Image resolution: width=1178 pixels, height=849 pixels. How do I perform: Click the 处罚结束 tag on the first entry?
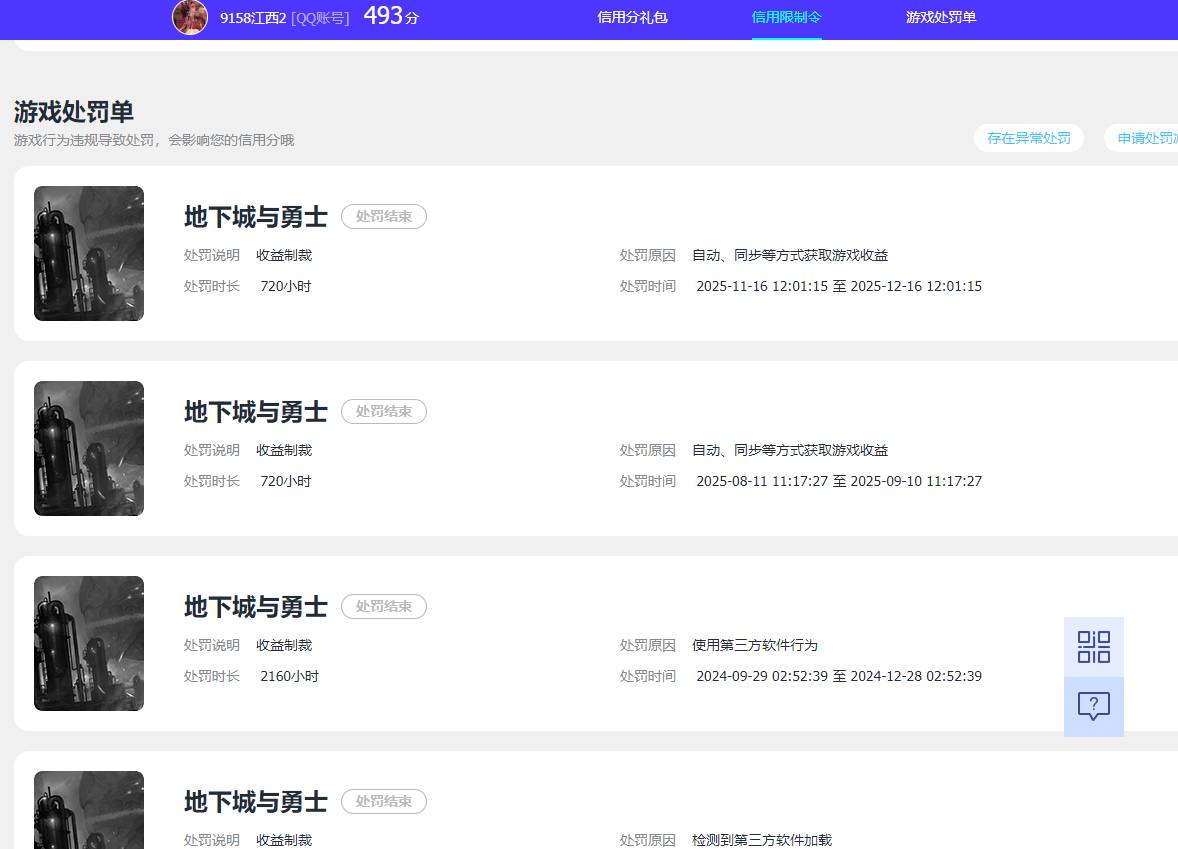point(384,216)
